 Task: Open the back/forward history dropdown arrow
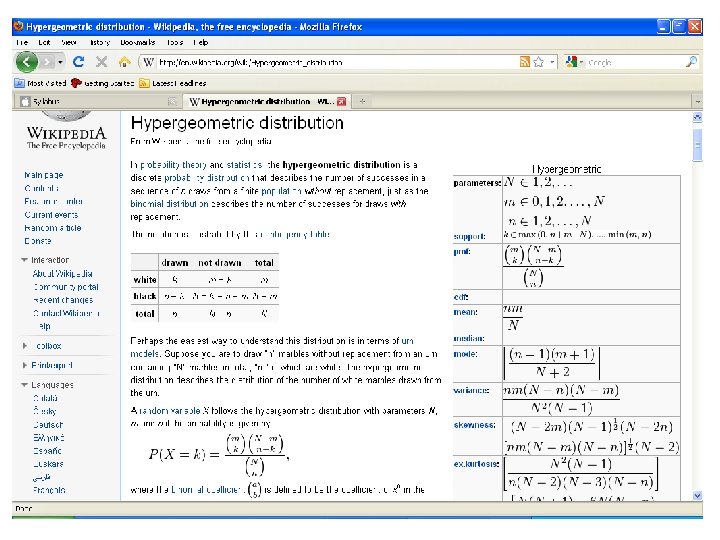coord(61,62)
